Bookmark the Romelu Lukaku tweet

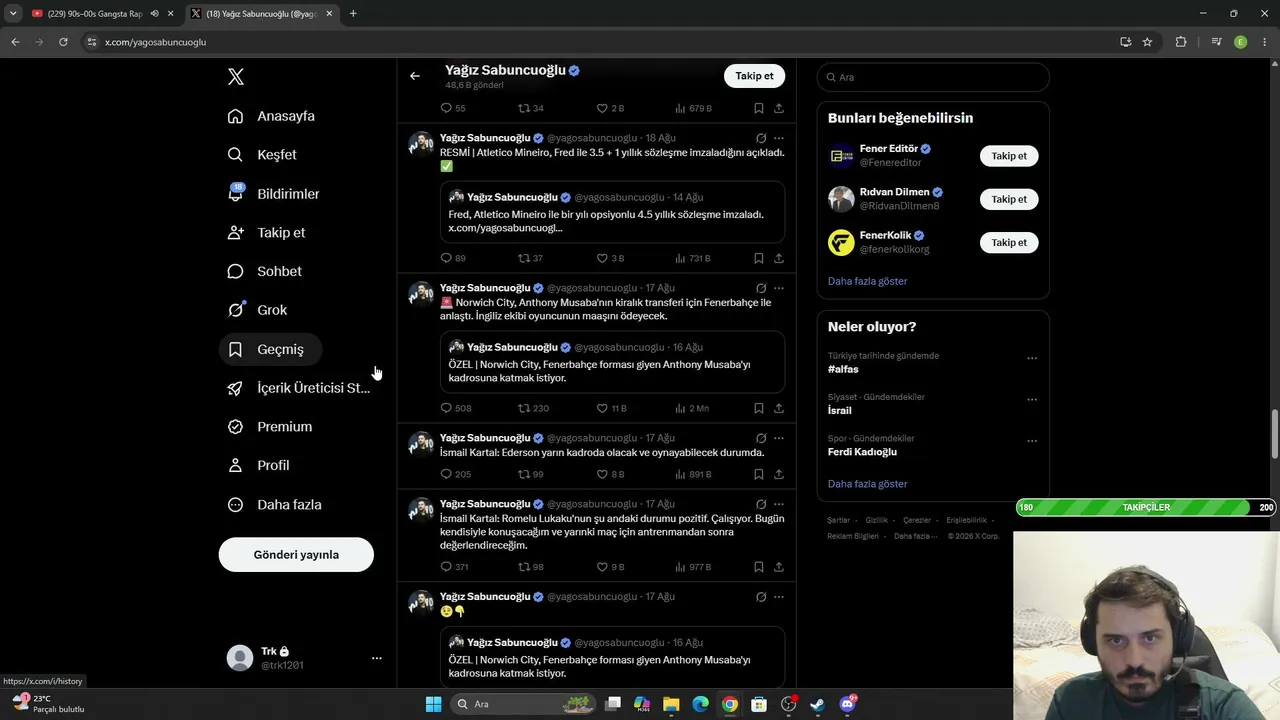tap(758, 567)
